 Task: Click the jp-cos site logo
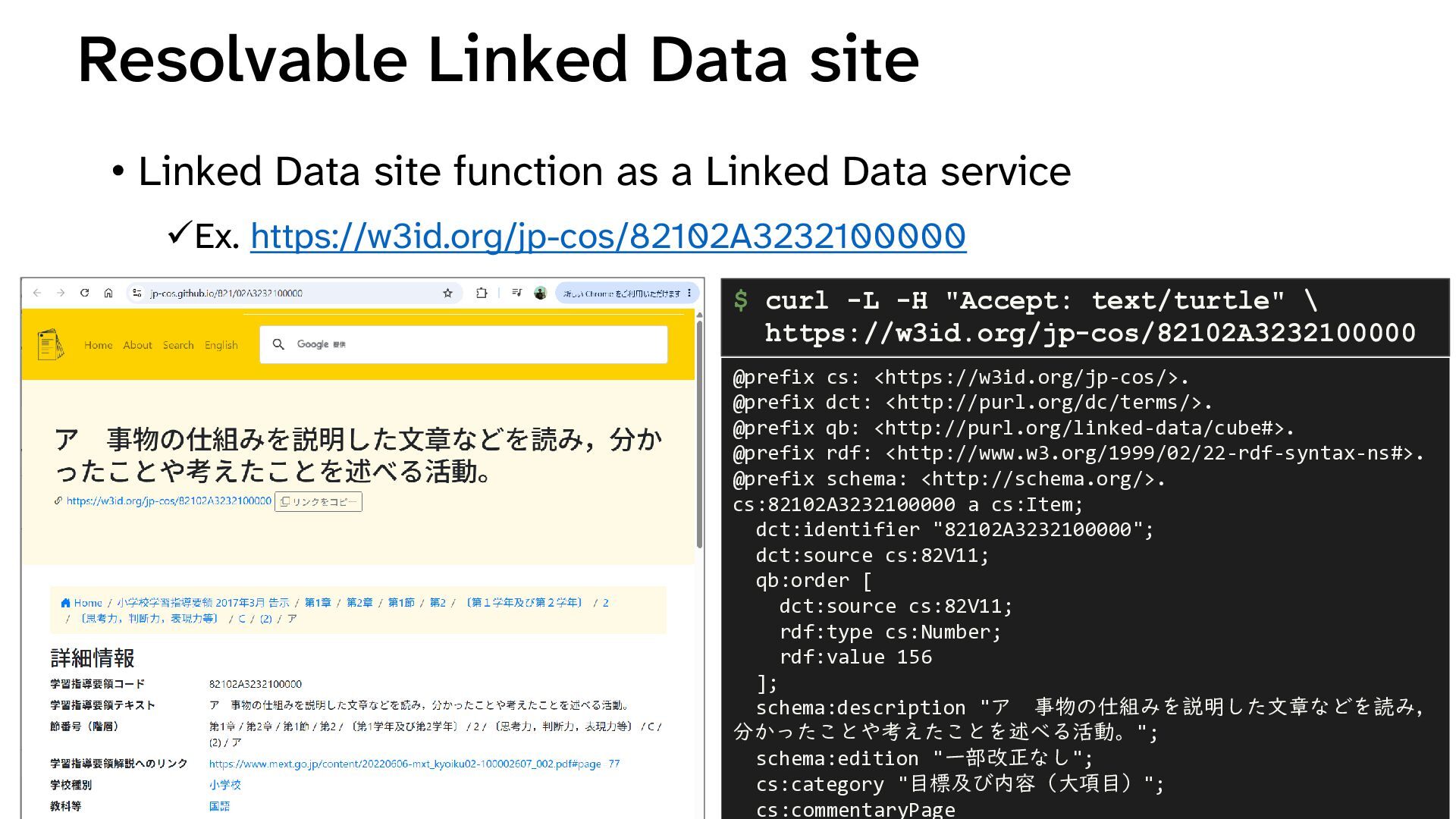(50, 344)
